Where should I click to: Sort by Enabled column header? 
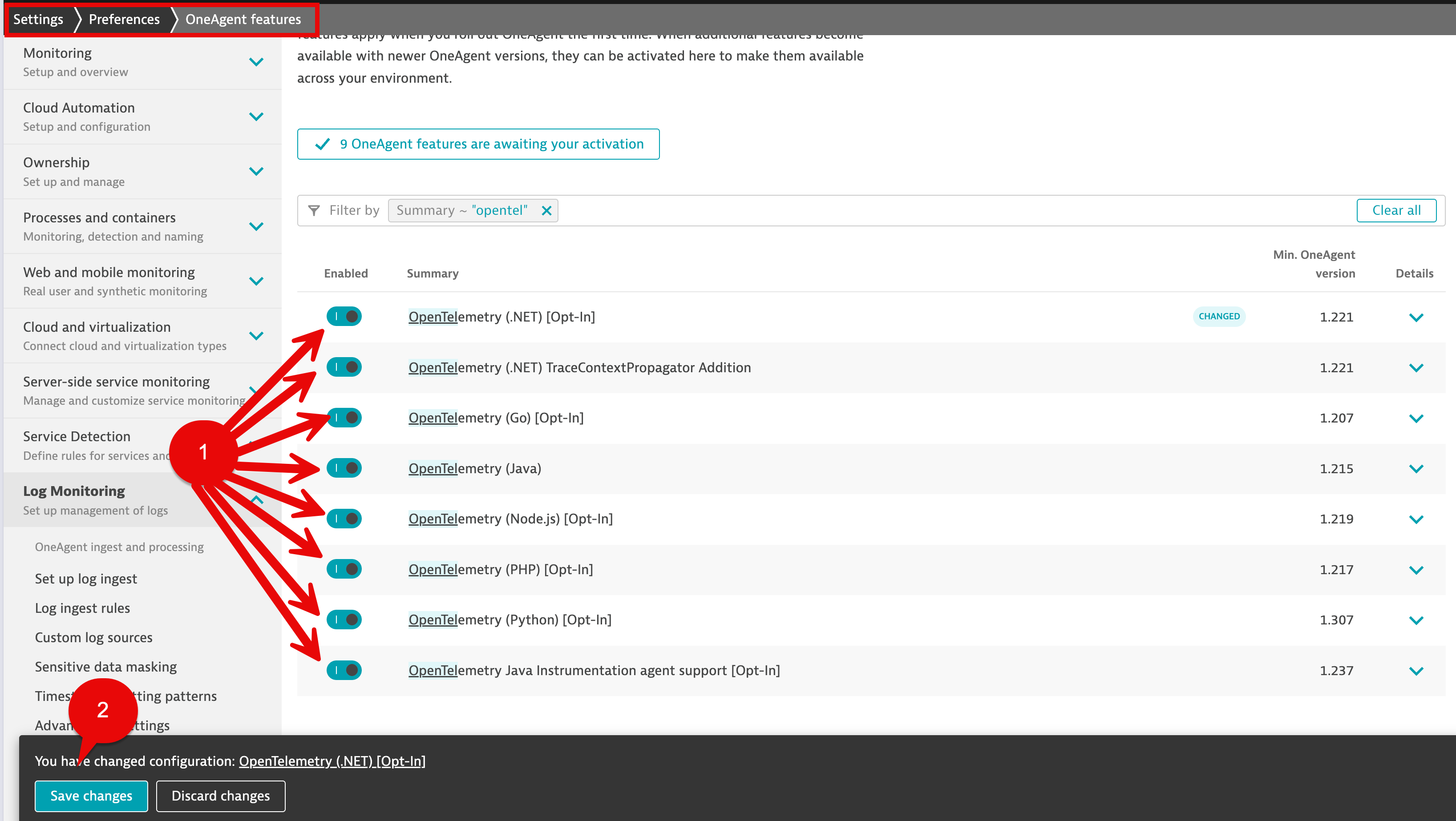click(x=346, y=274)
